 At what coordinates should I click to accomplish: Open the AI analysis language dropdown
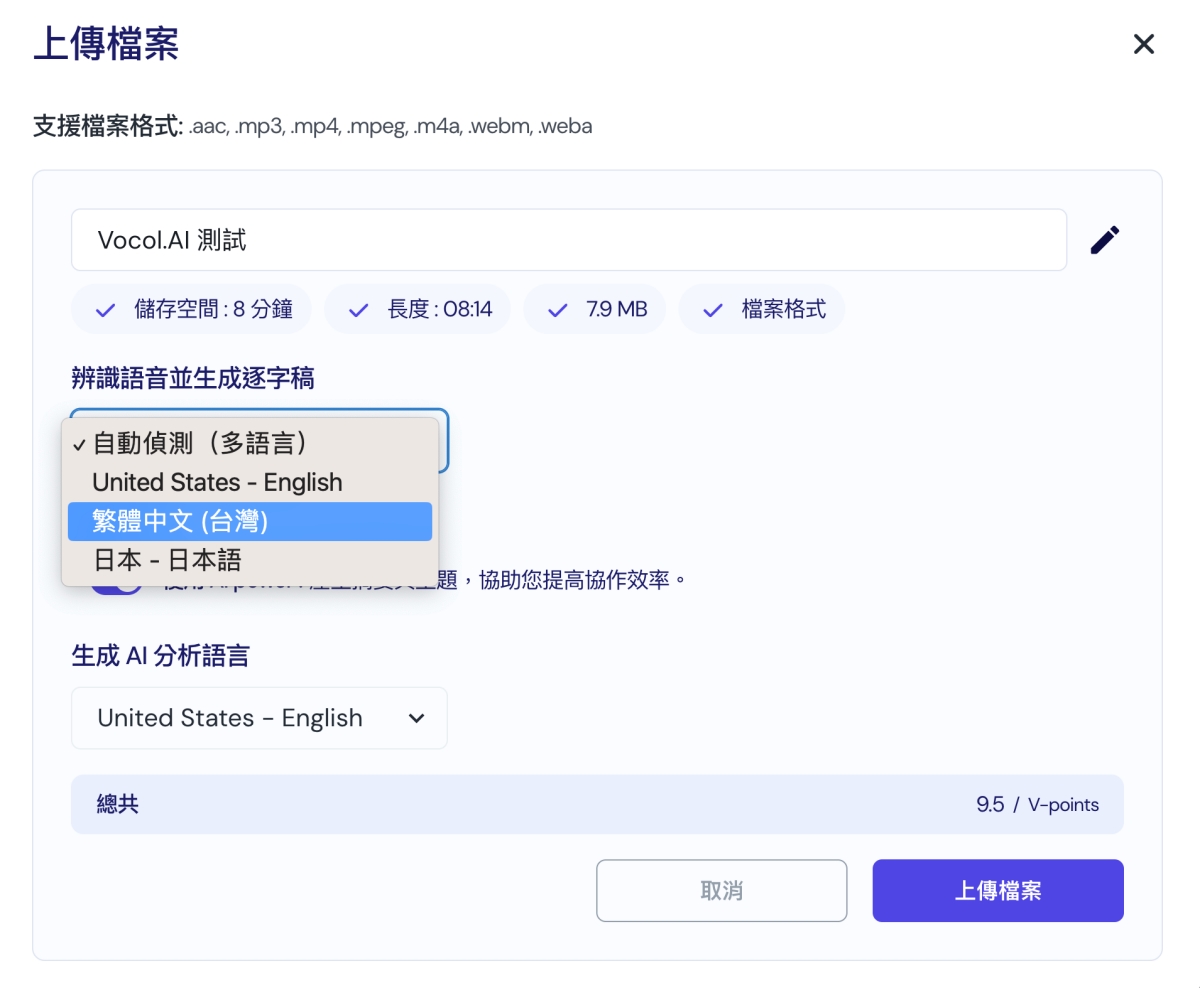(259, 718)
